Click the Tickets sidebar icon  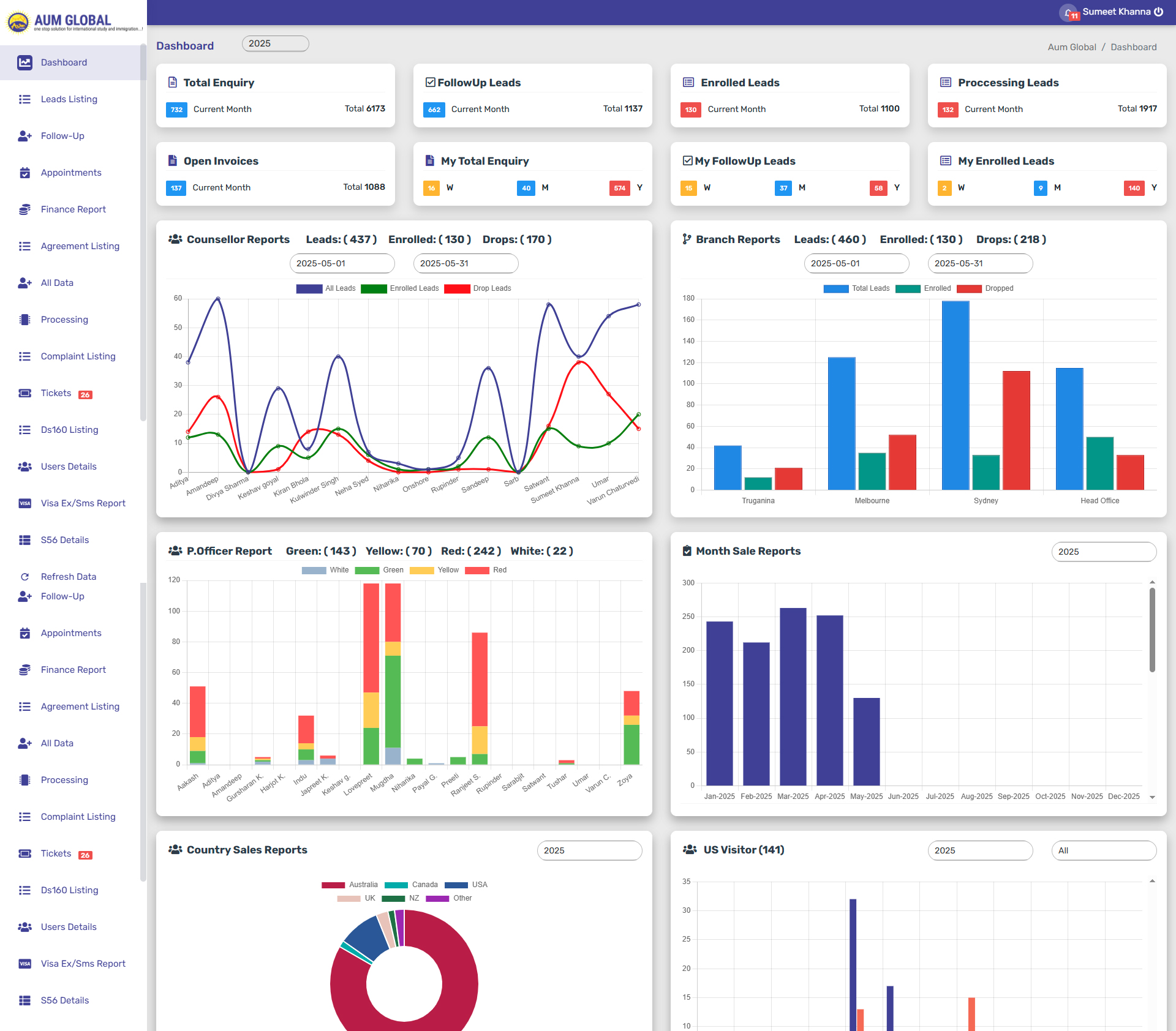(24, 393)
